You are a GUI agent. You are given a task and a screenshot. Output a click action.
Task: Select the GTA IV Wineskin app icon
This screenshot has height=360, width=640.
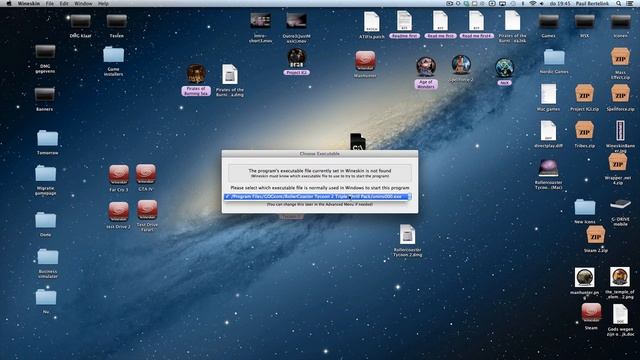(x=146, y=174)
